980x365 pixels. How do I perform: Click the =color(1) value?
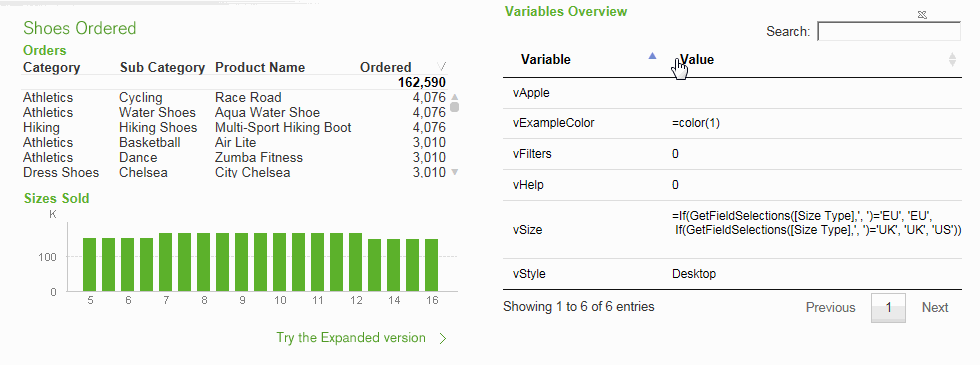(x=696, y=123)
